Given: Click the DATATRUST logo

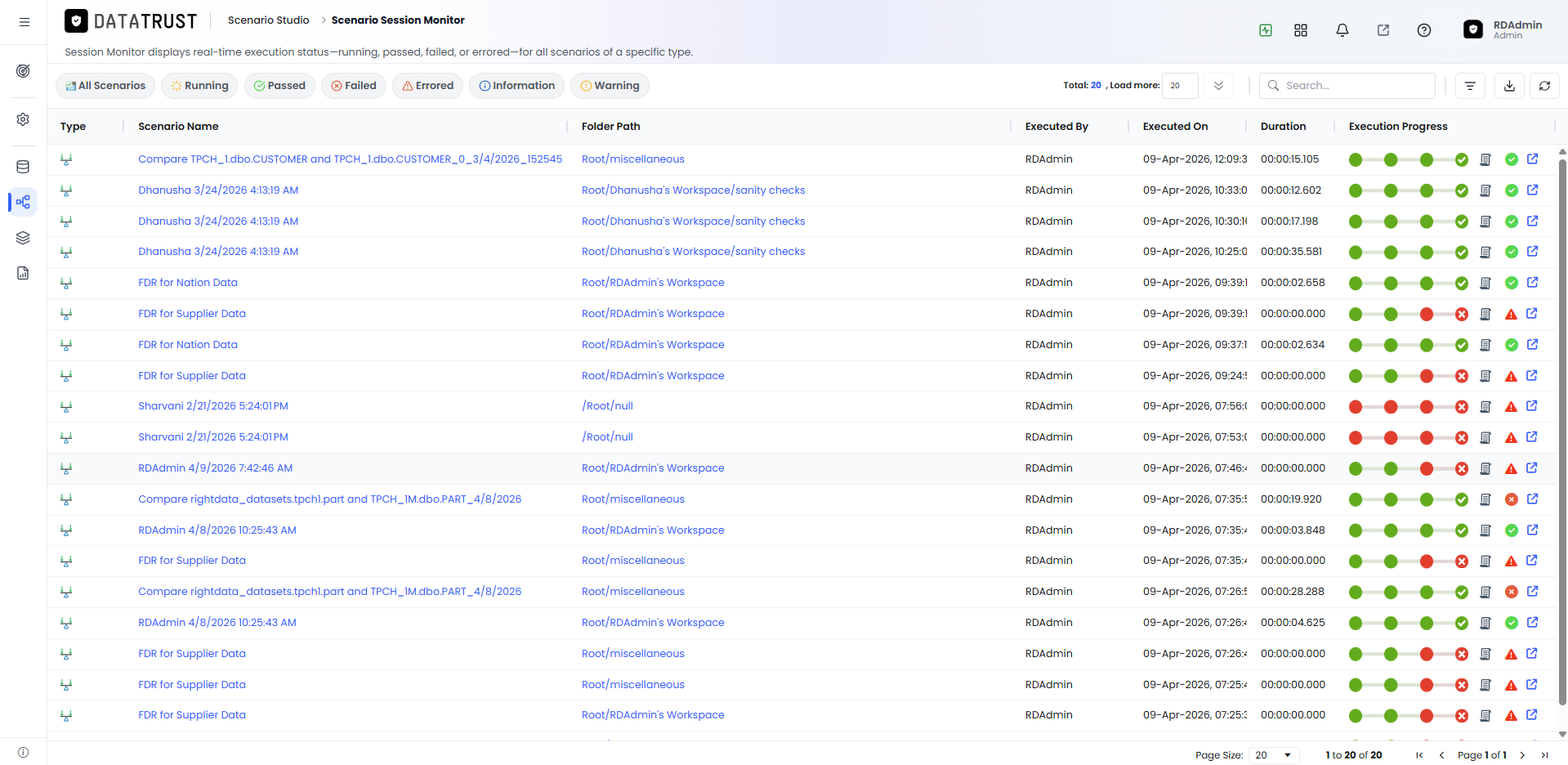Looking at the screenshot, I should tap(131, 21).
